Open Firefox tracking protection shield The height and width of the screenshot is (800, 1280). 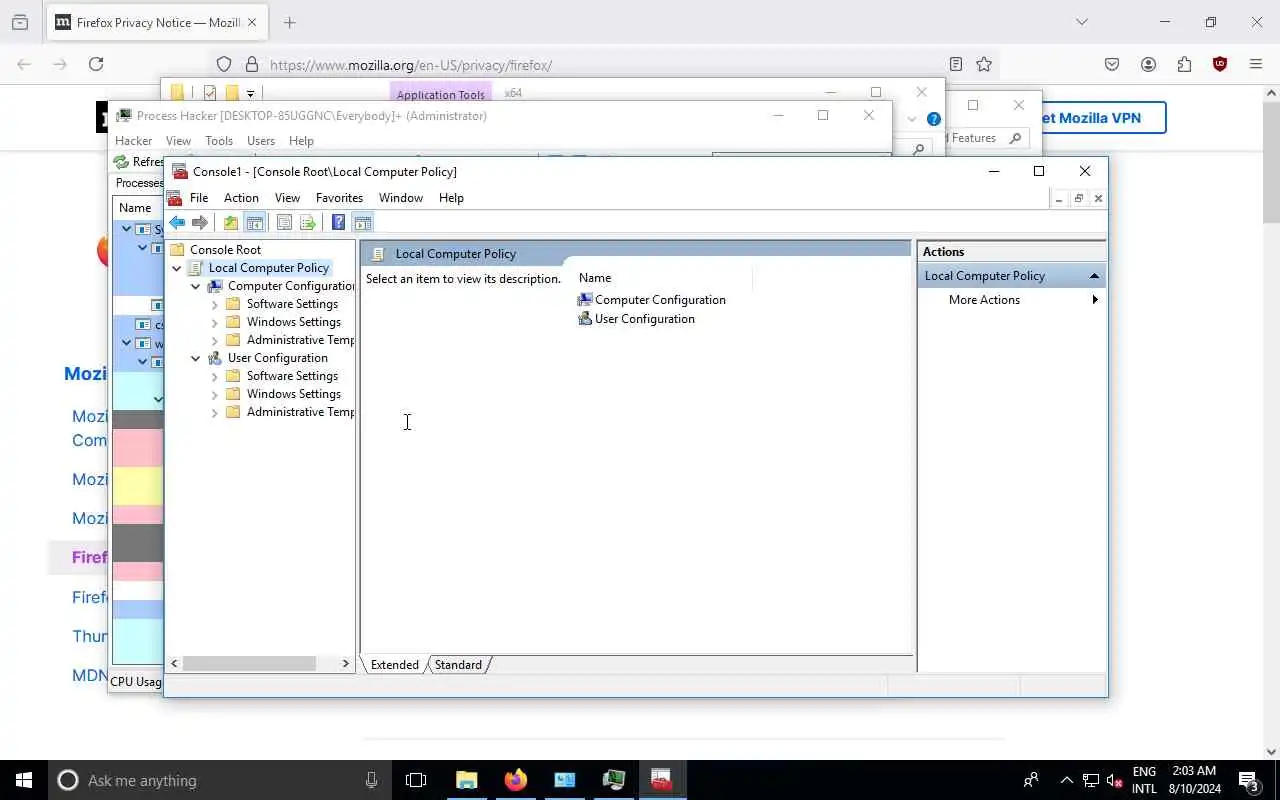click(x=224, y=64)
